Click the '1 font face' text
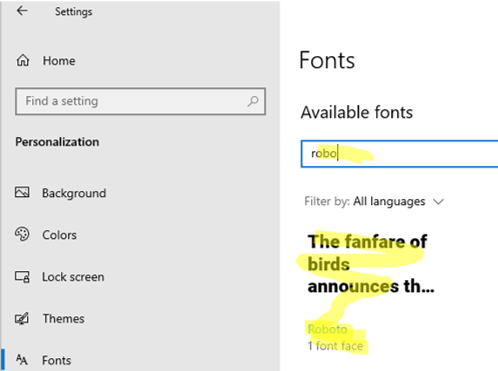 click(x=335, y=346)
